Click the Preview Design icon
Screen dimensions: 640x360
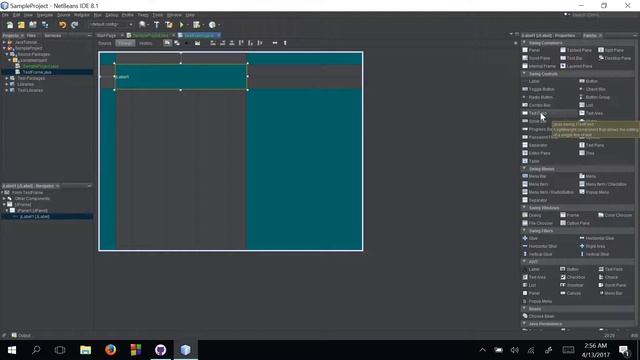tap(198, 43)
